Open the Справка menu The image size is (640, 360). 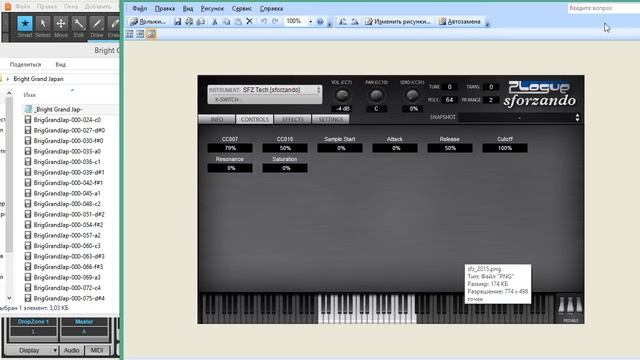point(271,9)
